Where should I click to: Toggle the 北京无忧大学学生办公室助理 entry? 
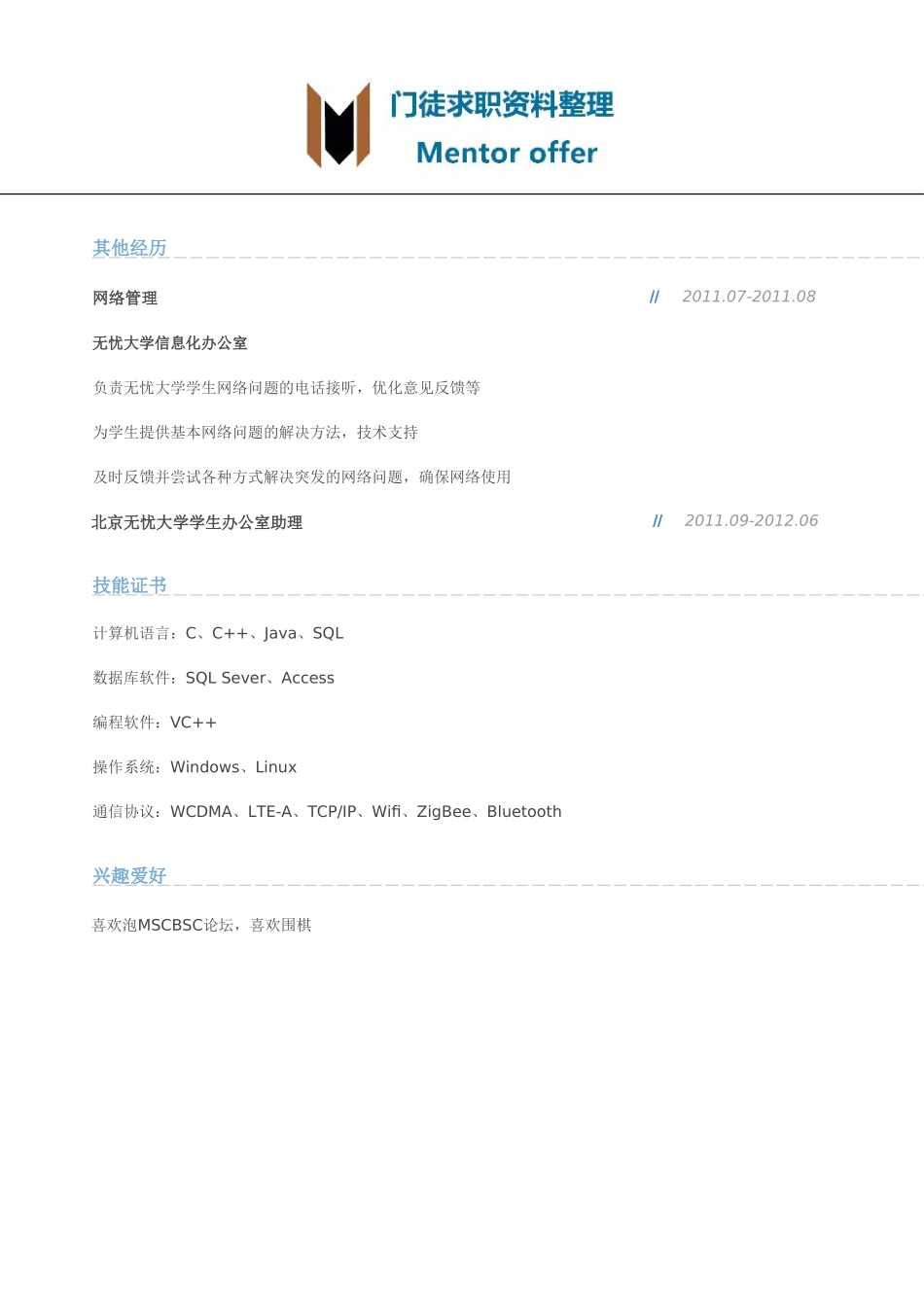(x=196, y=522)
